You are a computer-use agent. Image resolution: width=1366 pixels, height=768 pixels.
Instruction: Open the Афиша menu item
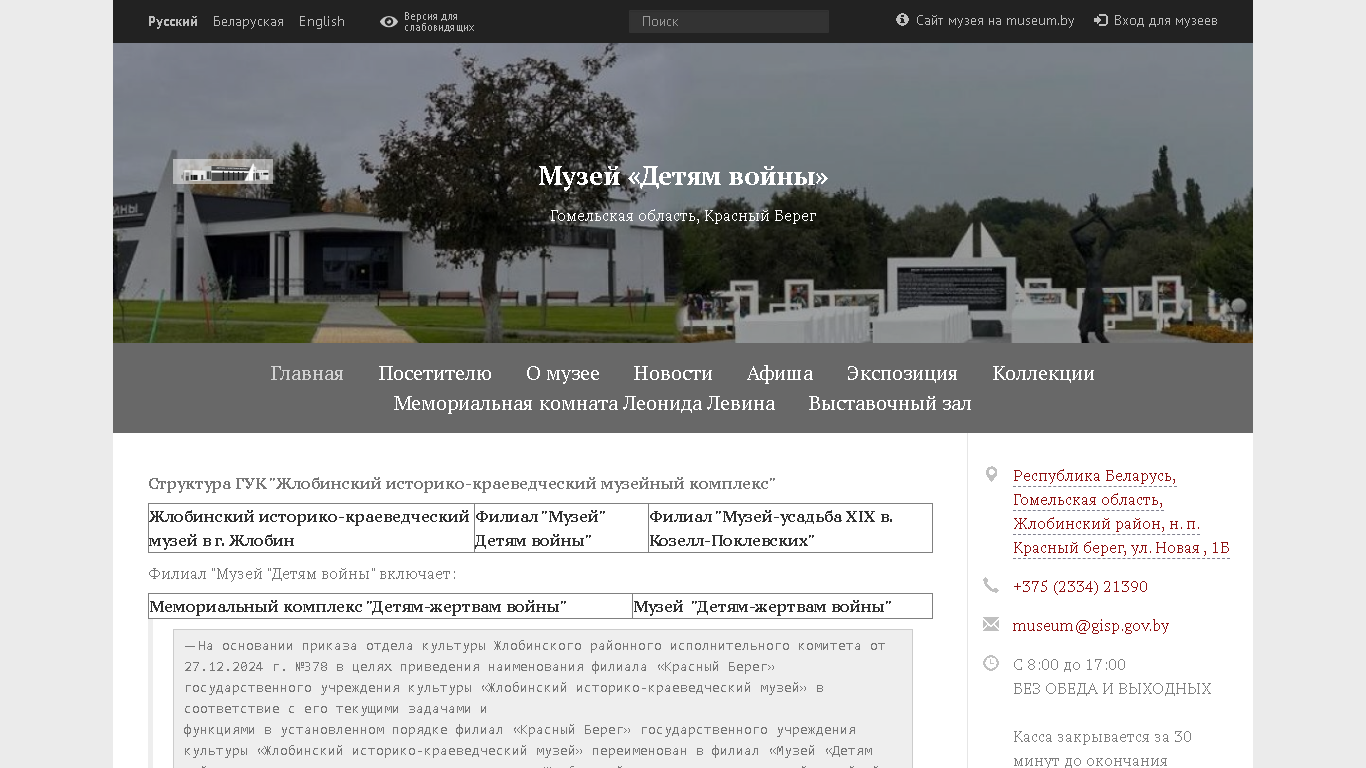point(780,373)
